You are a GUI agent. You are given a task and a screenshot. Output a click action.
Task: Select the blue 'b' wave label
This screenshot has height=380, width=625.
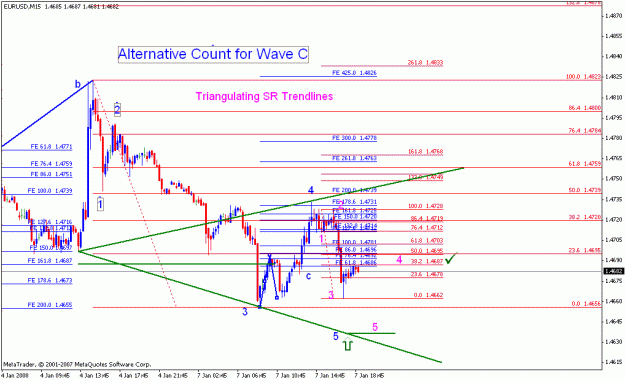(78, 84)
